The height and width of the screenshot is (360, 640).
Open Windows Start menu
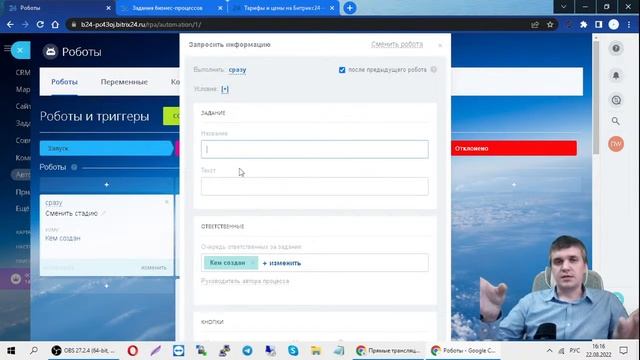tap(11, 351)
